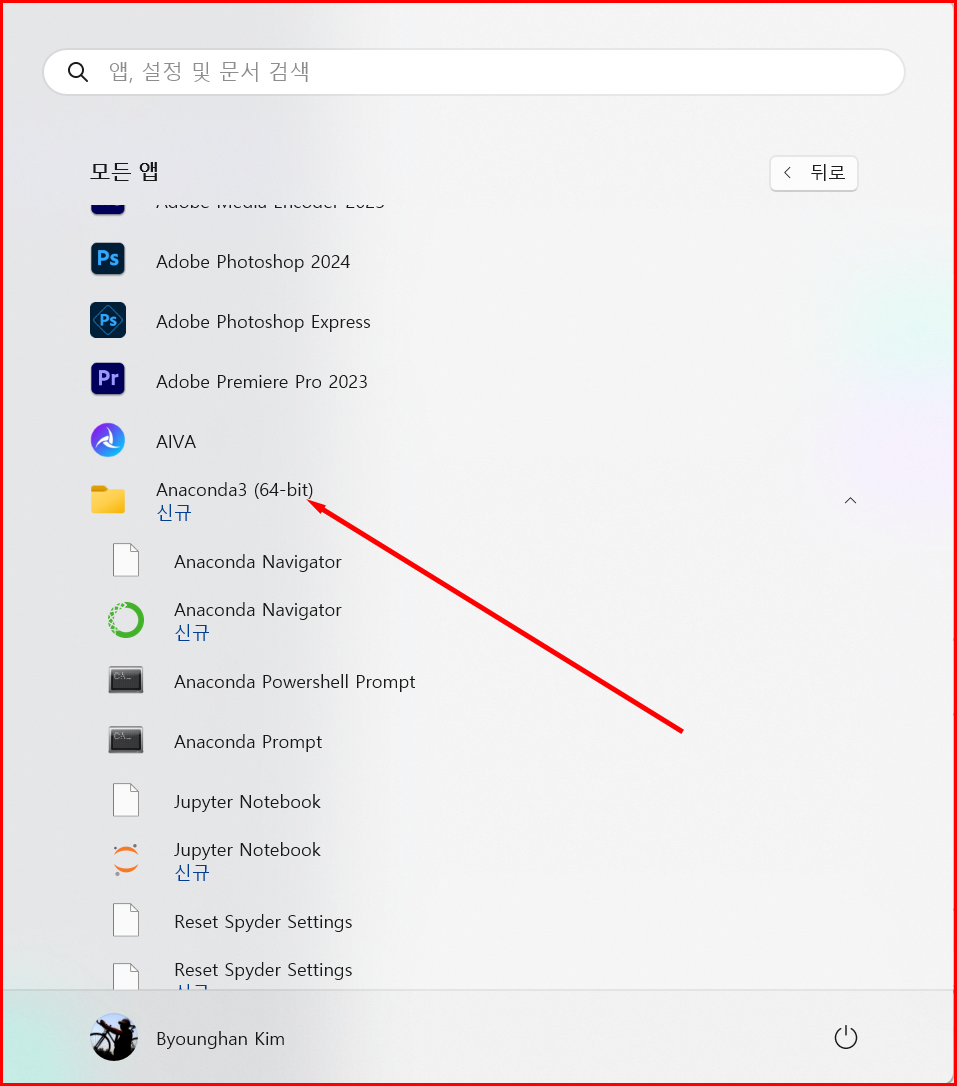Click blank-page icon of first Reset Spyder Settings
Image resolution: width=957 pixels, height=1086 pixels.
coord(126,920)
